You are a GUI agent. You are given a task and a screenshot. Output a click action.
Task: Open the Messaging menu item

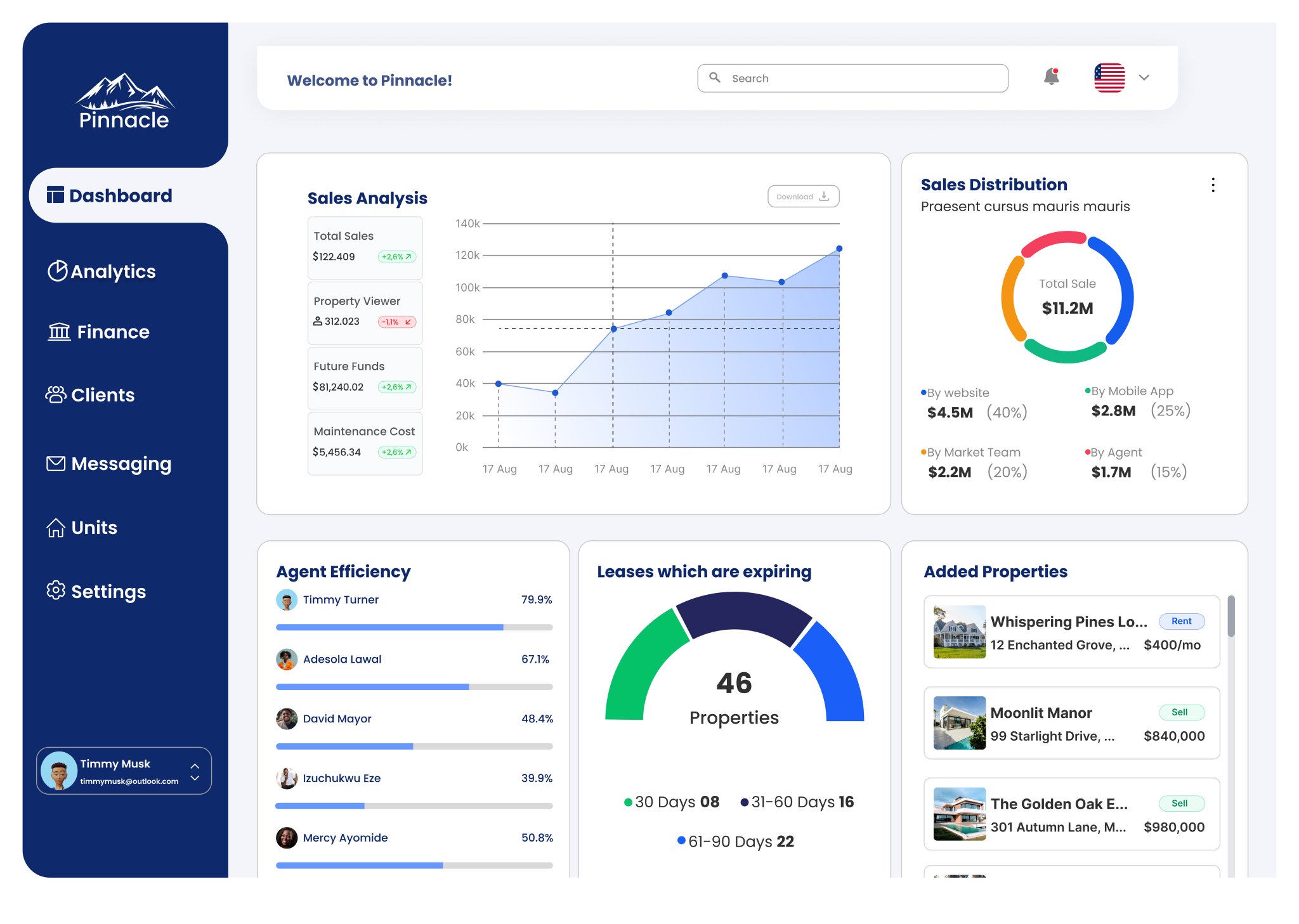(x=121, y=464)
